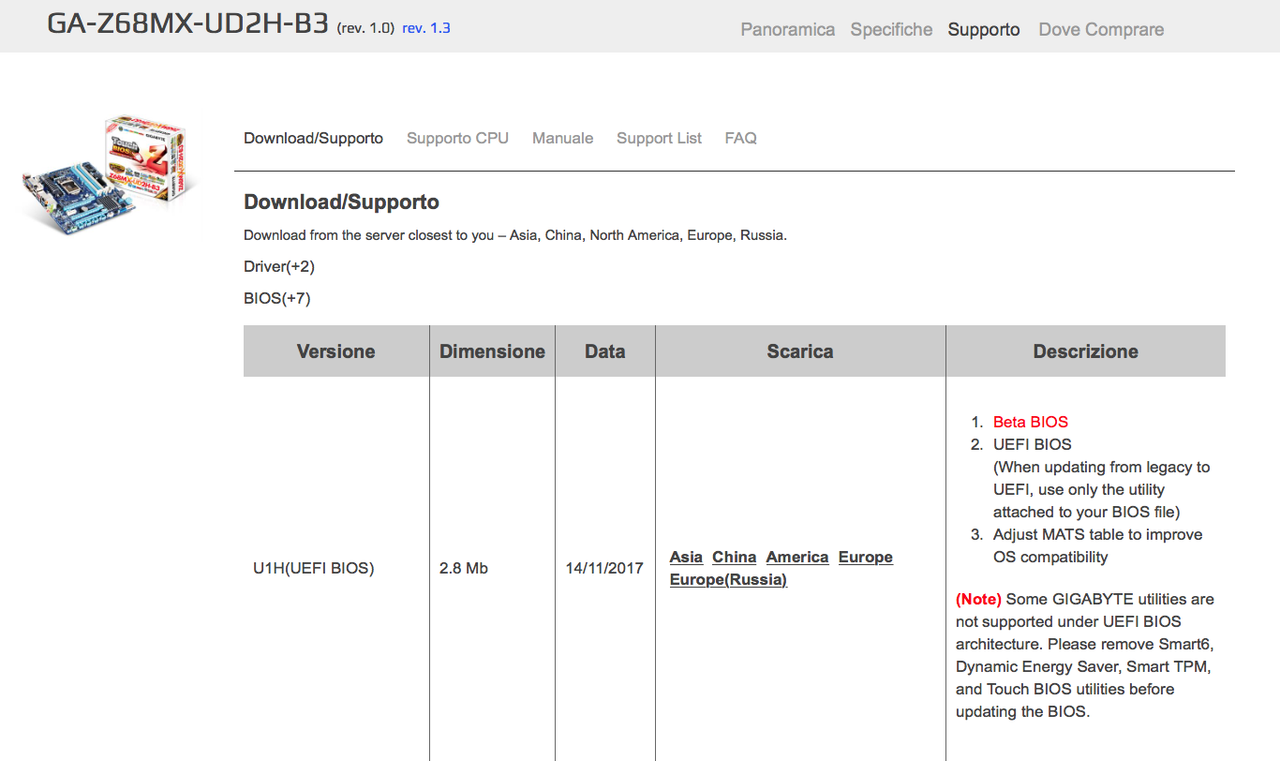Screen dimensions: 1280x761
Task: Expand the Driver(+2) section
Action: click(x=279, y=266)
